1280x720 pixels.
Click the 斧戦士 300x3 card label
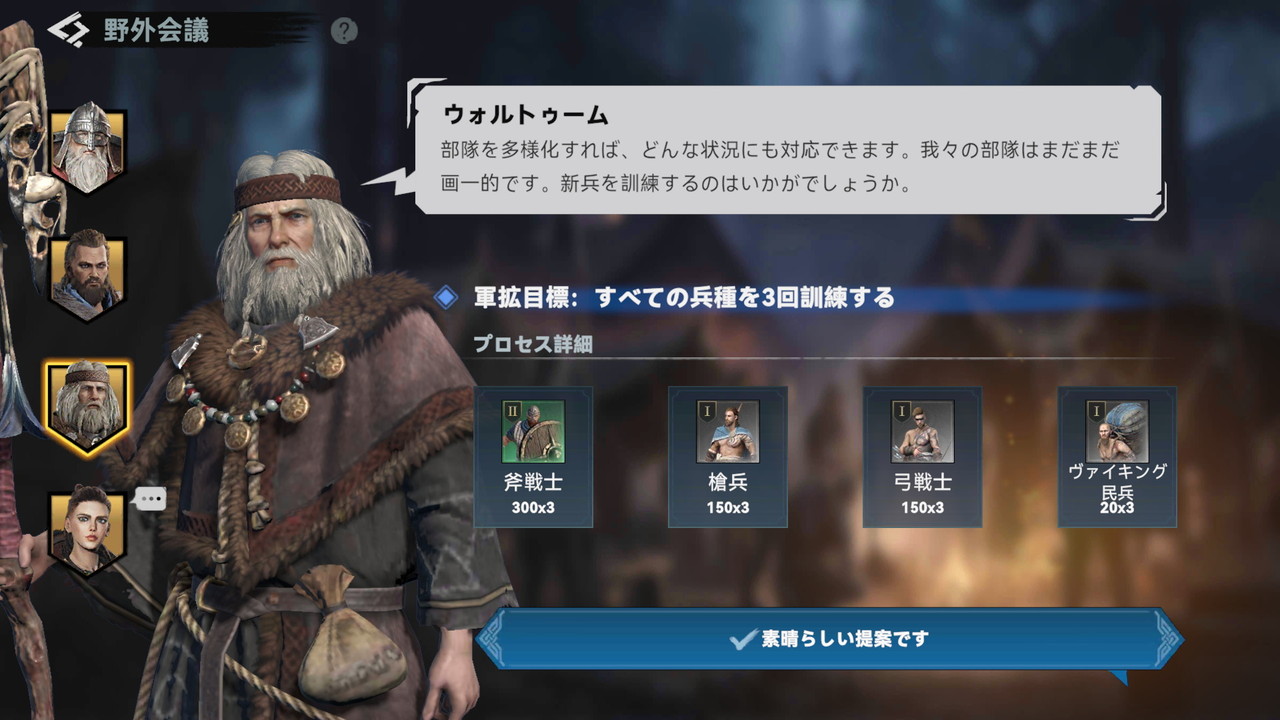[x=533, y=494]
